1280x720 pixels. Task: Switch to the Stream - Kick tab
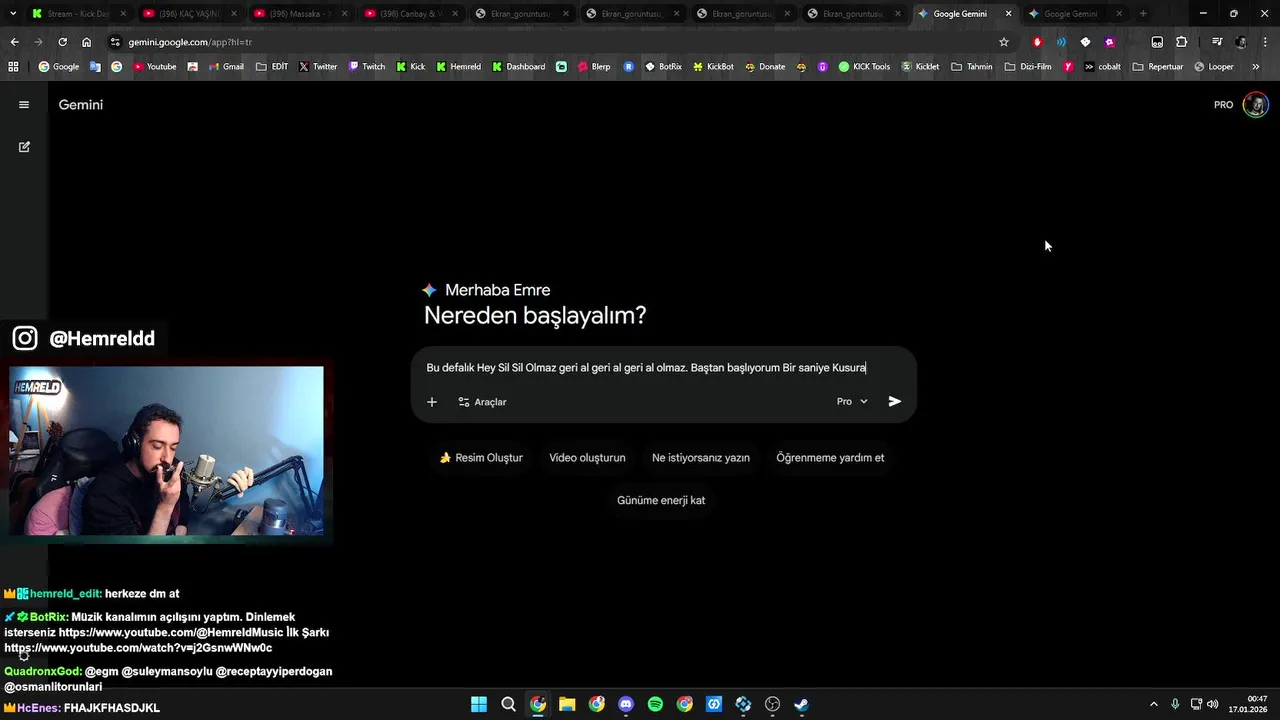tap(78, 14)
